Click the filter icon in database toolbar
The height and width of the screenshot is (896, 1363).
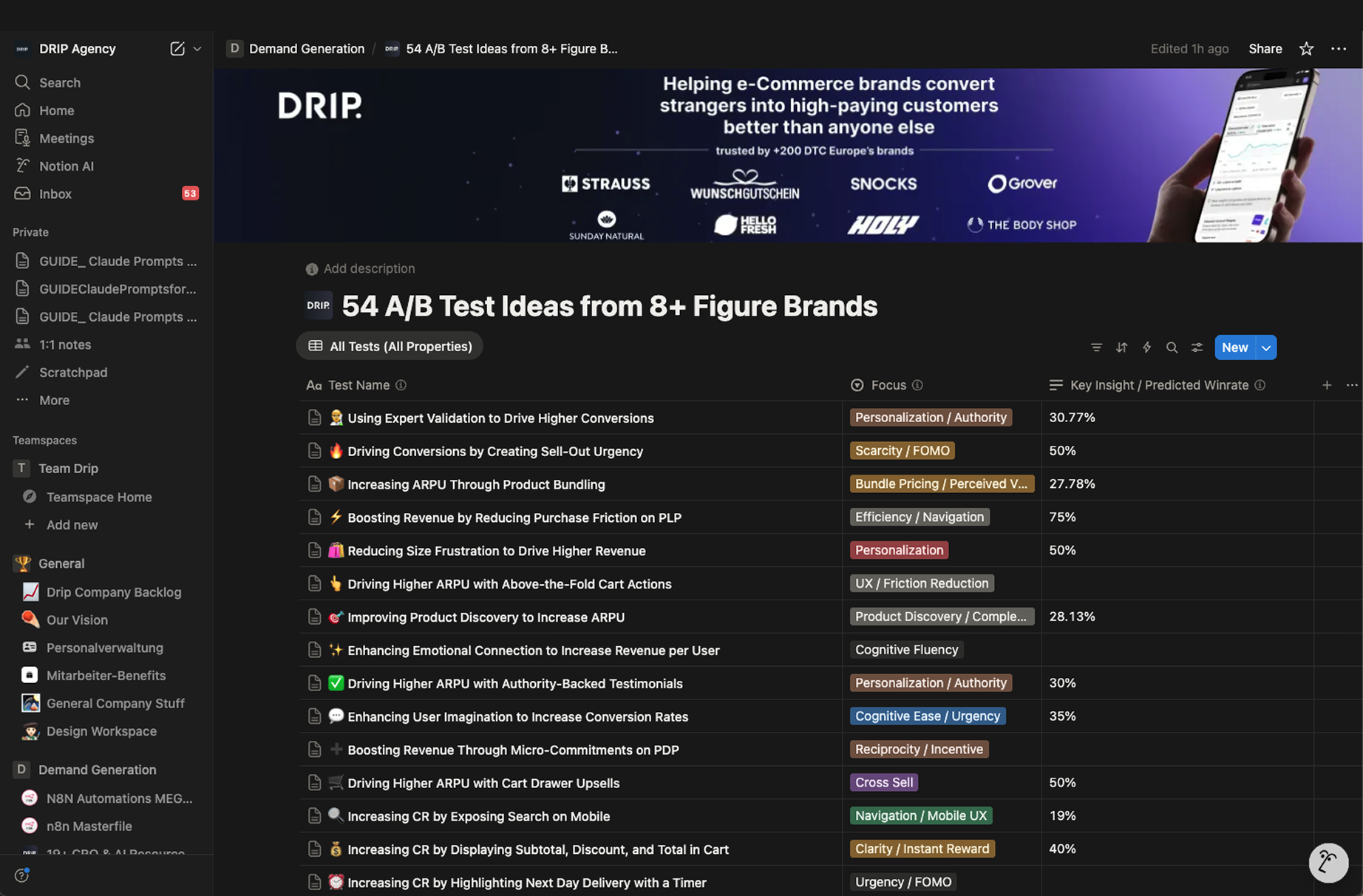tap(1096, 347)
